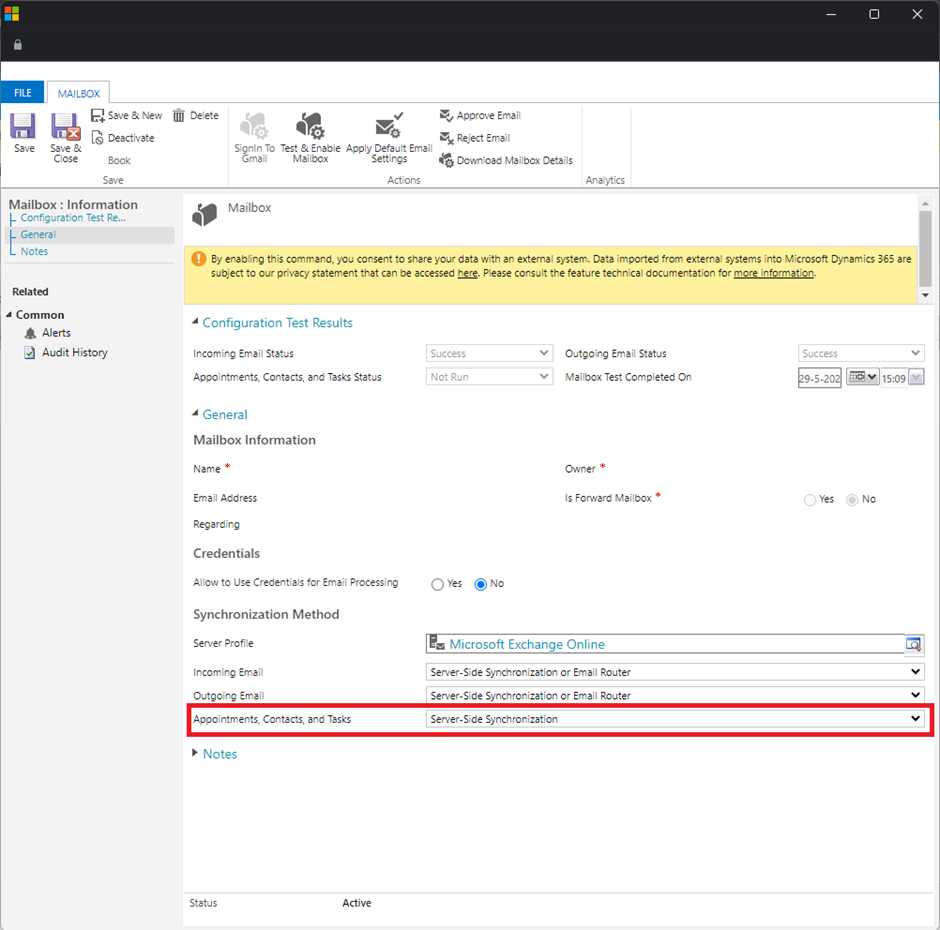The image size is (940, 930).
Task: Click the Mailbox Test Completed date field
Action: point(820,378)
